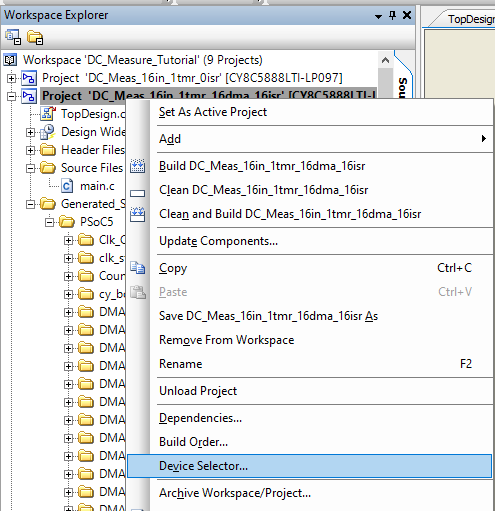Collapse the DC_Meas_16in_1tmr_16dma_16isr project node
The height and width of the screenshot is (511, 495).
pyautogui.click(x=12, y=96)
